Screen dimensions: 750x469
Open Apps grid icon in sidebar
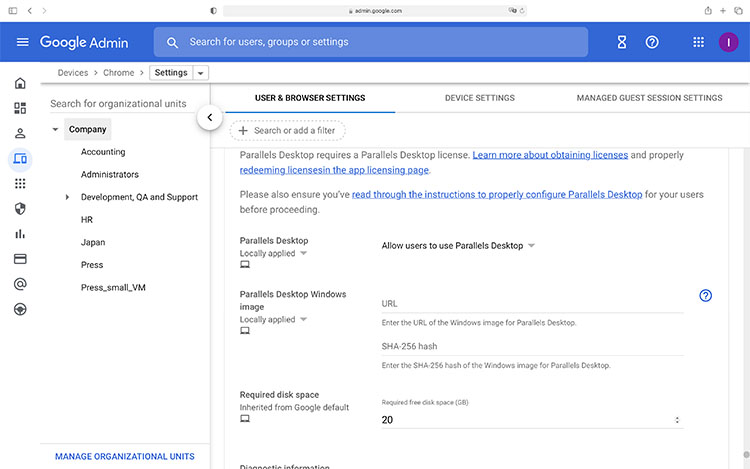(20, 184)
